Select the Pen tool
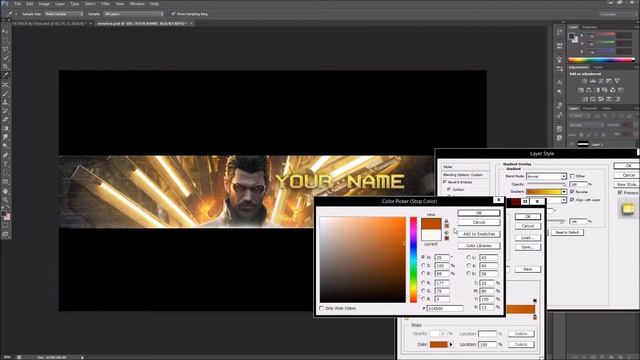The image size is (640, 360). pyautogui.click(x=5, y=155)
